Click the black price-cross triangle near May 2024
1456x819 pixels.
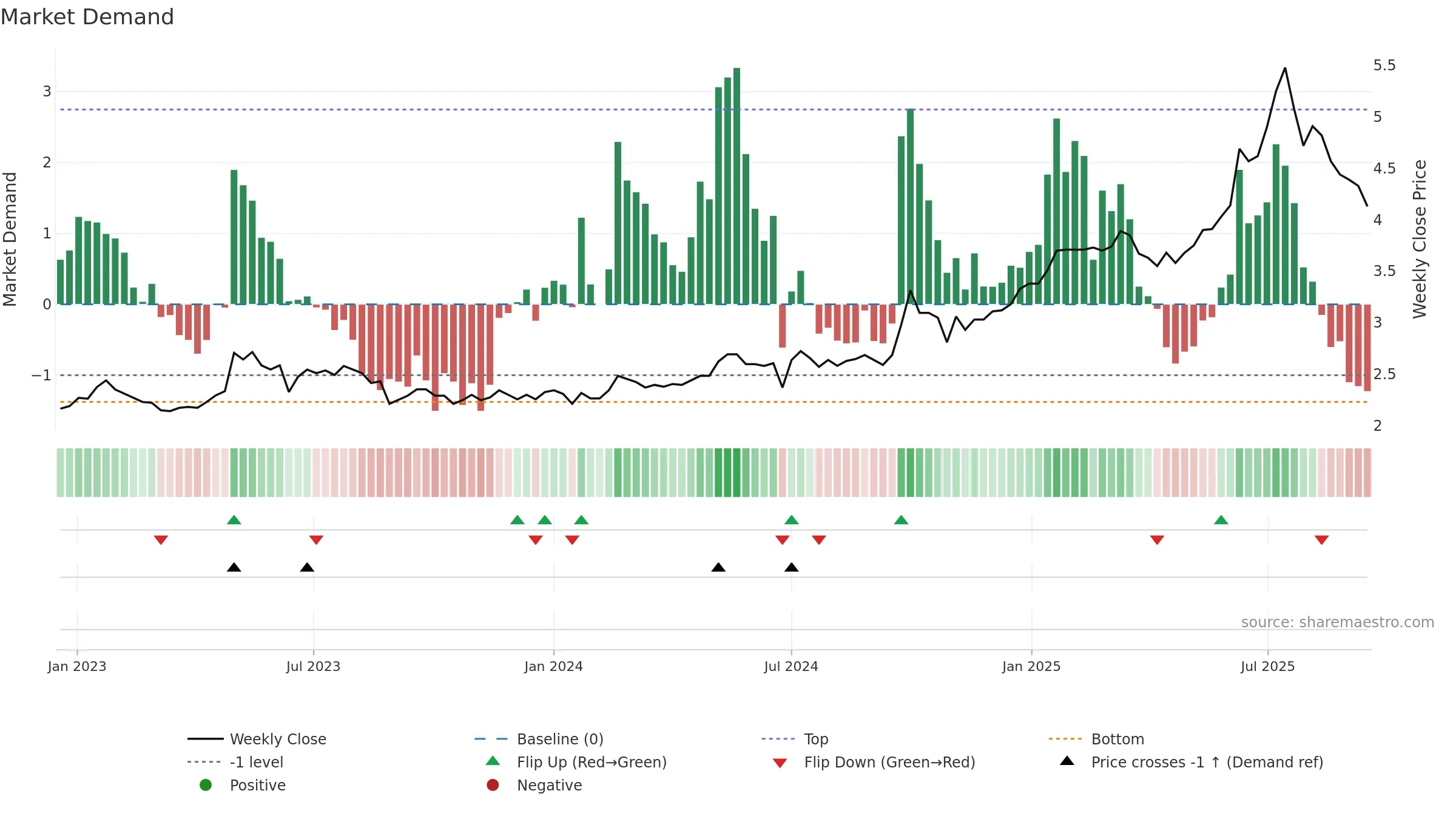click(718, 567)
